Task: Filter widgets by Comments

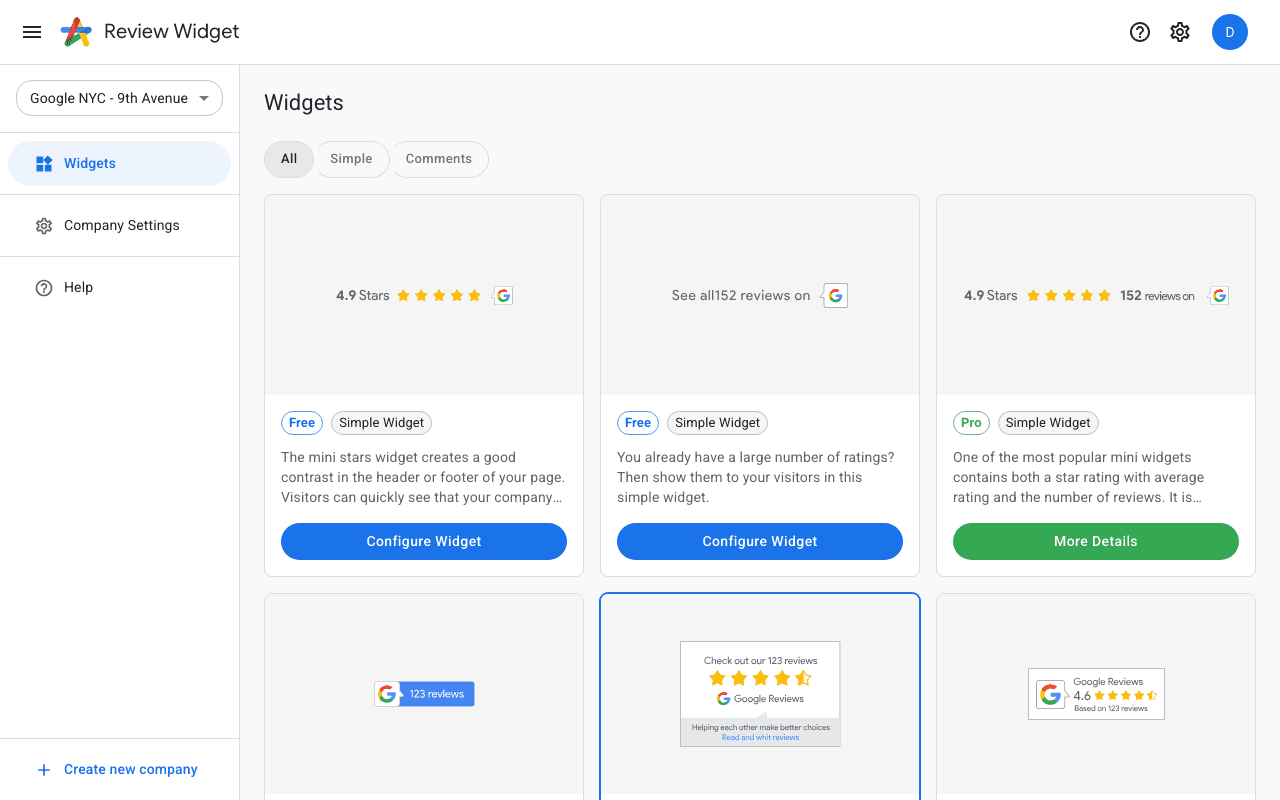Action: [439, 159]
